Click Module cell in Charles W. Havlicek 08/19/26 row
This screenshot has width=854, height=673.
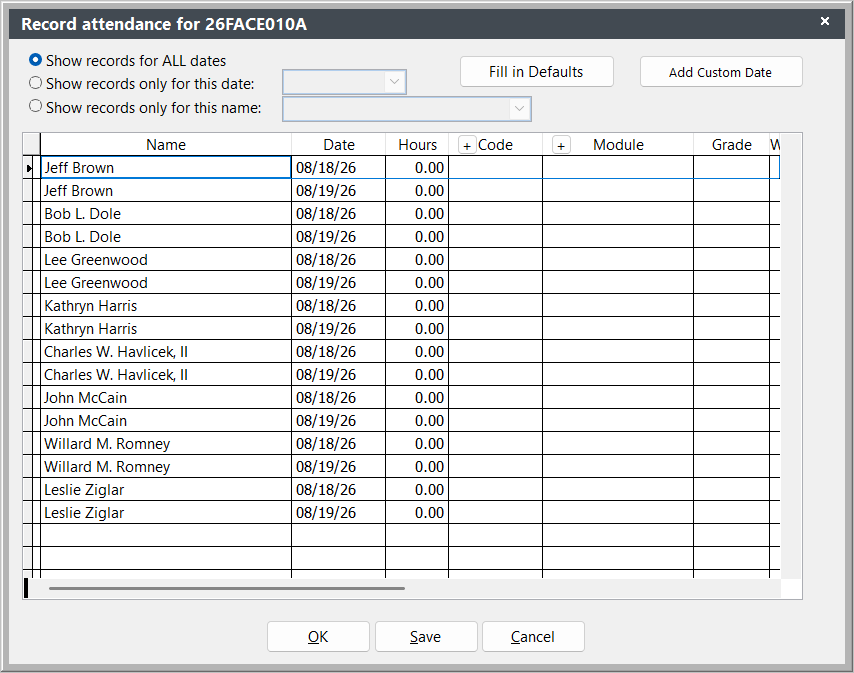(x=618, y=375)
